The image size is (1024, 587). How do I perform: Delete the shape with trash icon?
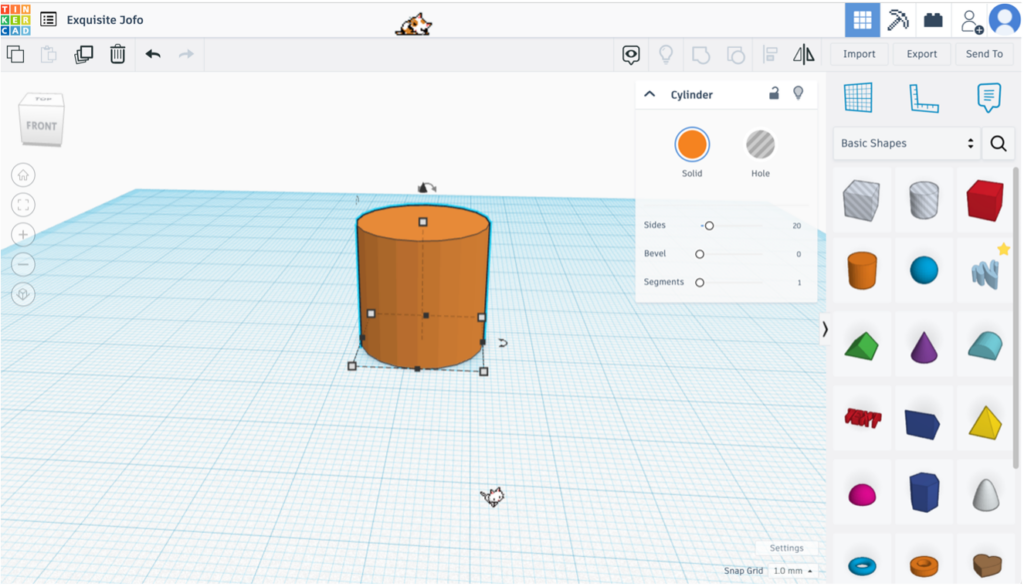118,54
